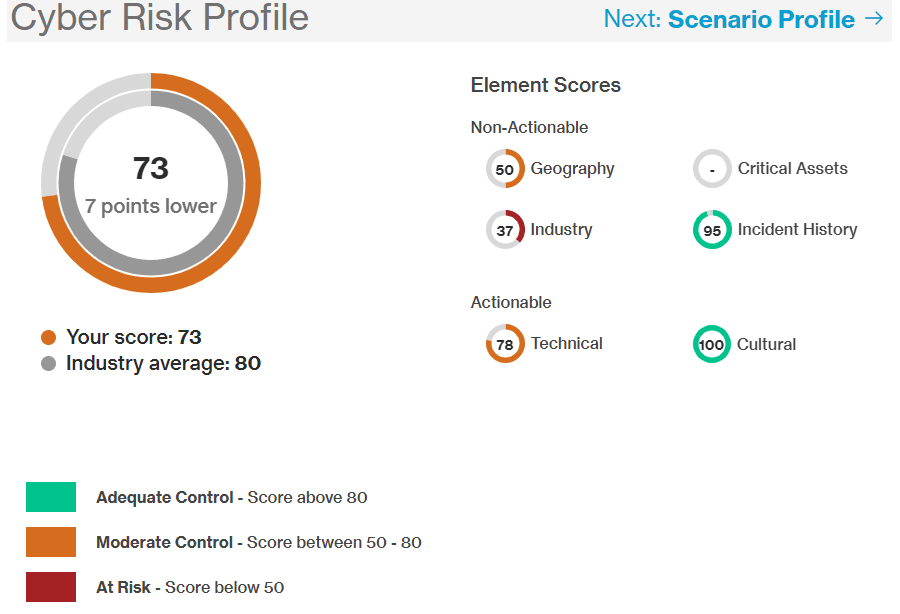
Task: Select the Industry score badge showing 37
Action: pyautogui.click(x=505, y=229)
